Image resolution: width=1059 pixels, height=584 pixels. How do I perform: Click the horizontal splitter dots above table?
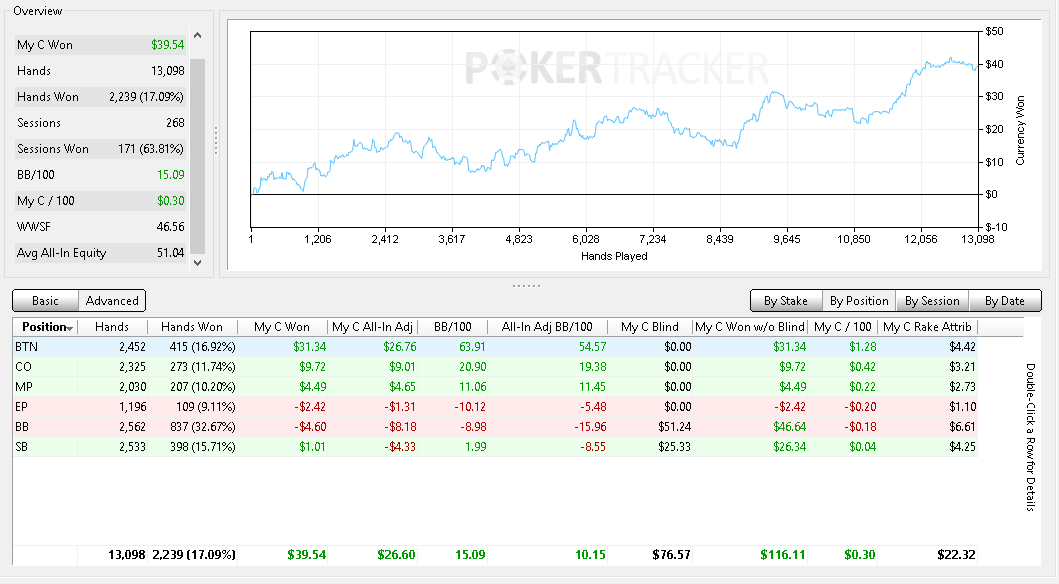click(526, 286)
